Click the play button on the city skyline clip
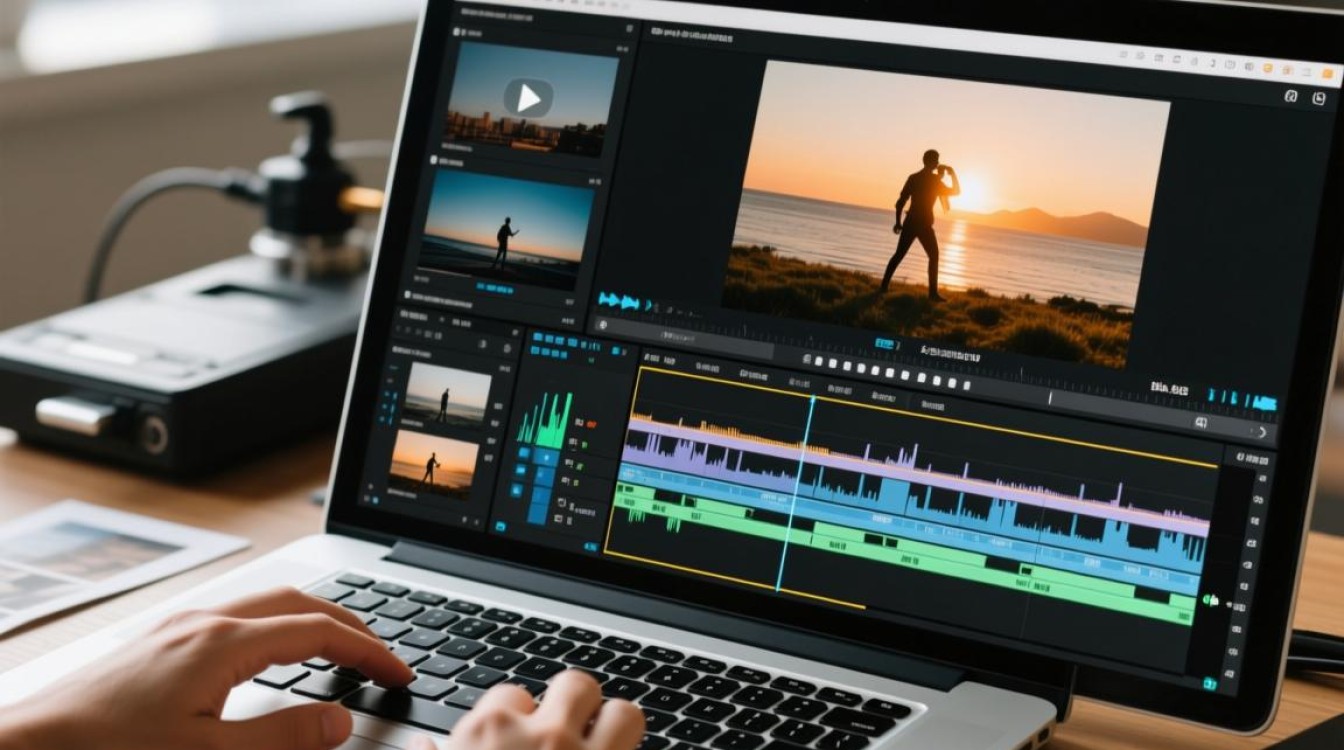The width and height of the screenshot is (1344, 750). click(529, 97)
